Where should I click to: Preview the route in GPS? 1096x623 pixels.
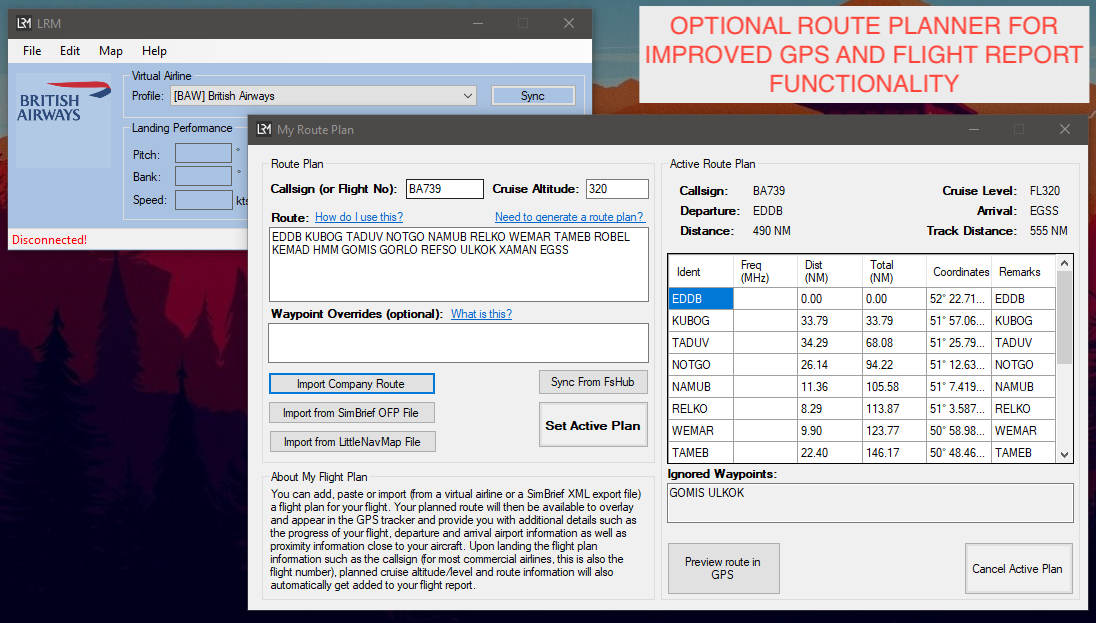click(x=723, y=568)
